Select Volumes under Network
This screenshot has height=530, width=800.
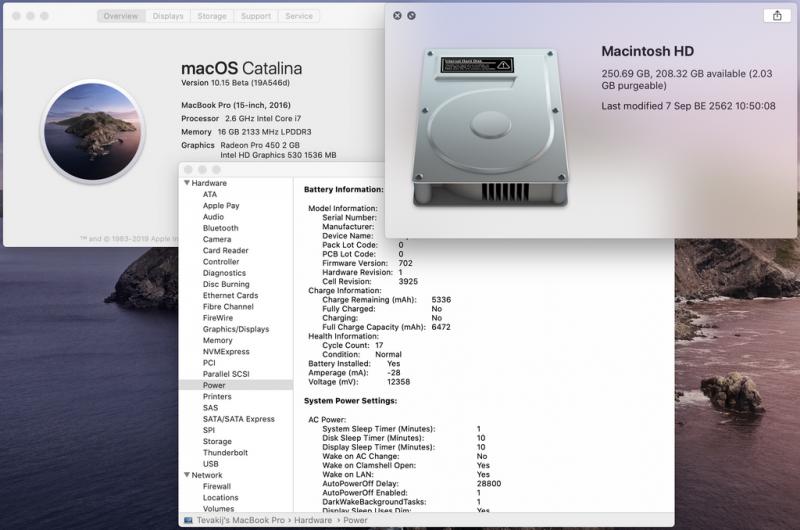pyautogui.click(x=218, y=509)
